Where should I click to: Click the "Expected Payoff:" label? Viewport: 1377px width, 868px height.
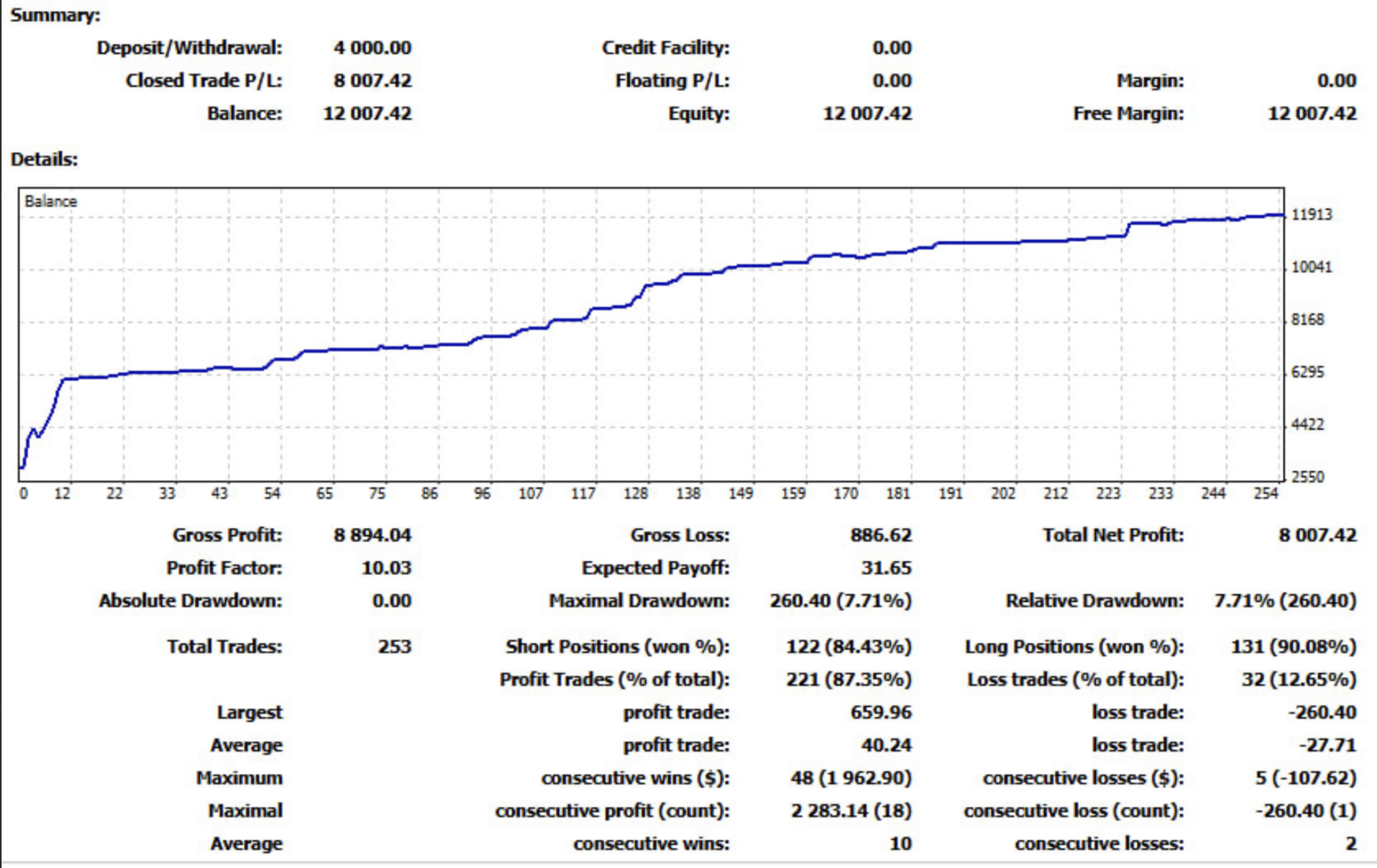pyautogui.click(x=656, y=568)
